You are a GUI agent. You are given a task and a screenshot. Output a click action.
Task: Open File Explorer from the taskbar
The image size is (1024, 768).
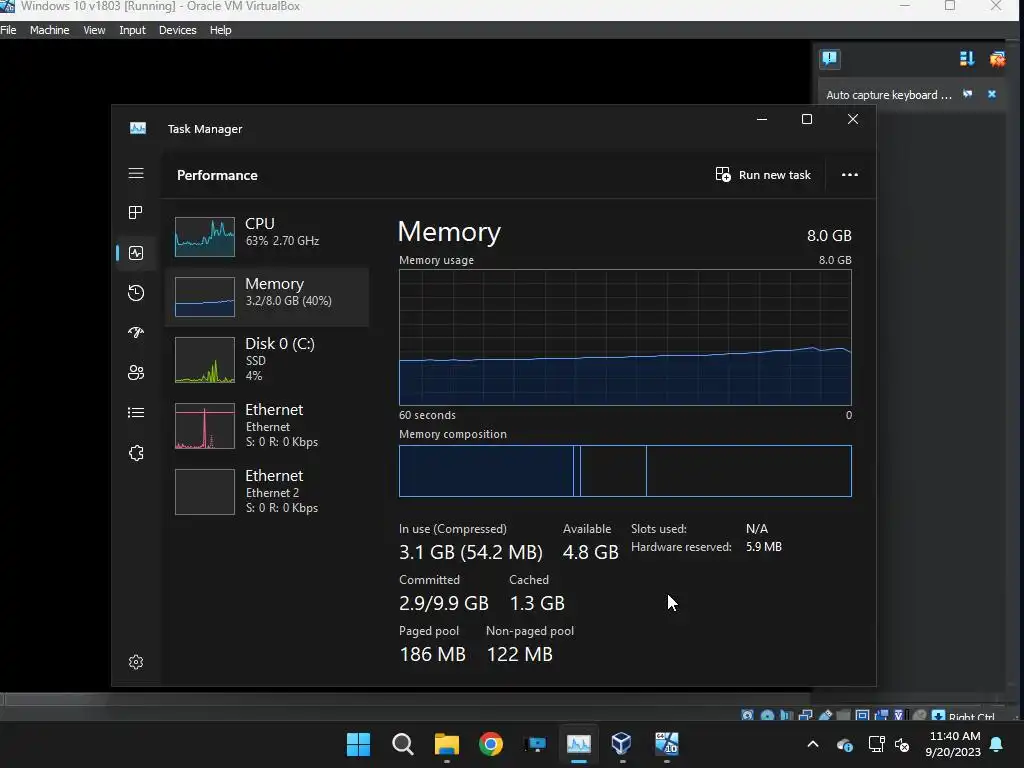(447, 744)
